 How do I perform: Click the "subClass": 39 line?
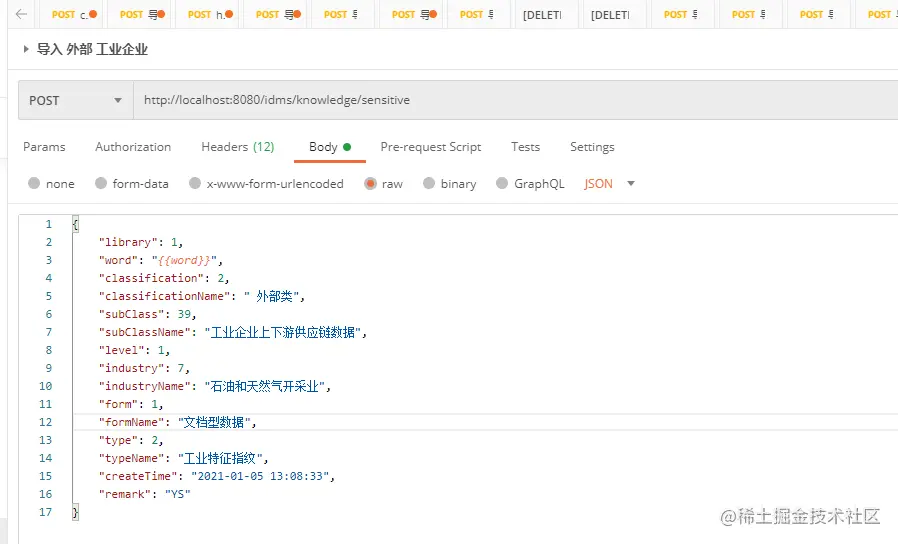(x=147, y=314)
